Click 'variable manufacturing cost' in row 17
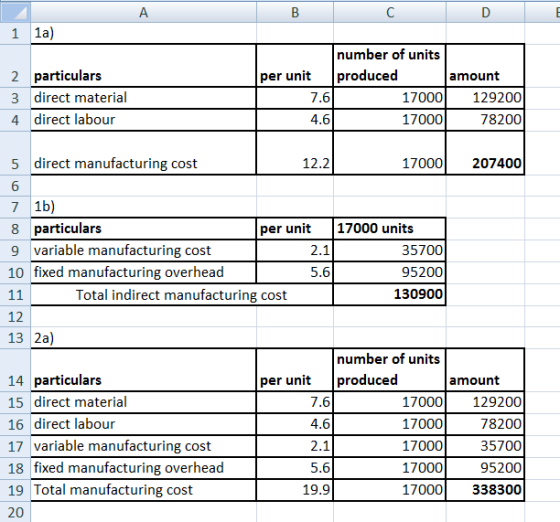Screen dimensions: 560x522 click(x=144, y=446)
